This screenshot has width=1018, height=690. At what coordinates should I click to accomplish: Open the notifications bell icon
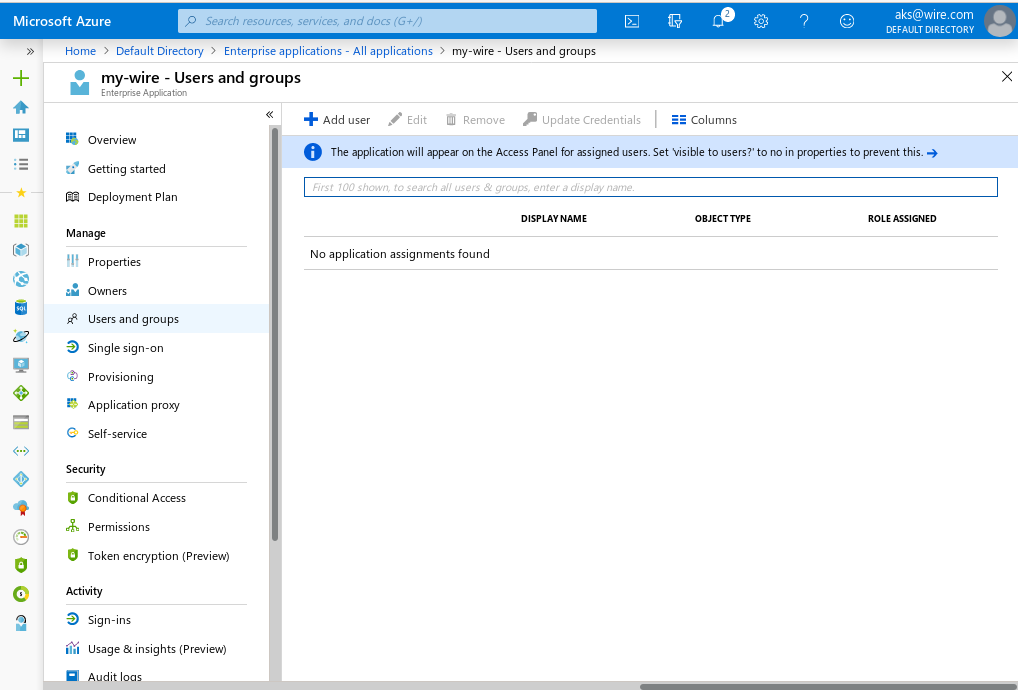[718, 21]
